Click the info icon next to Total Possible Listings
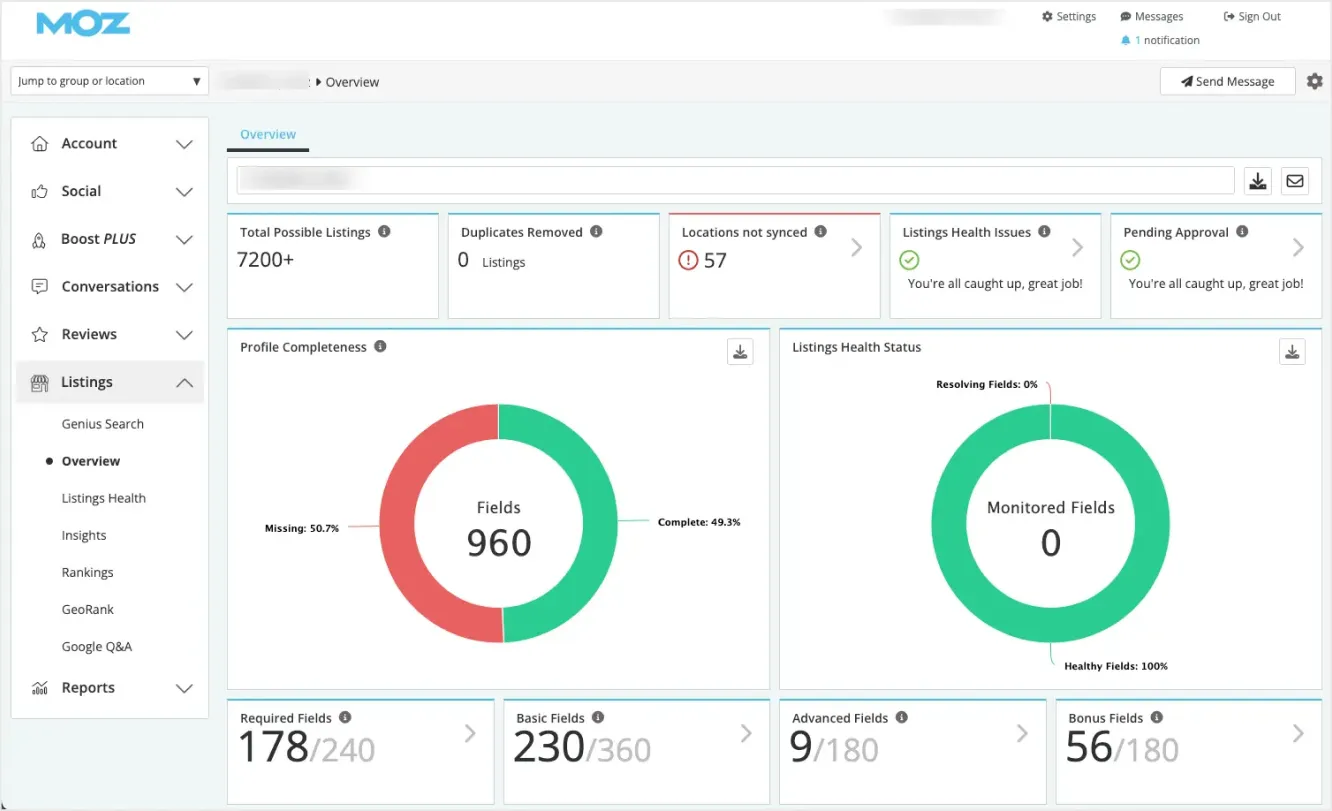The height and width of the screenshot is (811, 1332). click(x=383, y=231)
